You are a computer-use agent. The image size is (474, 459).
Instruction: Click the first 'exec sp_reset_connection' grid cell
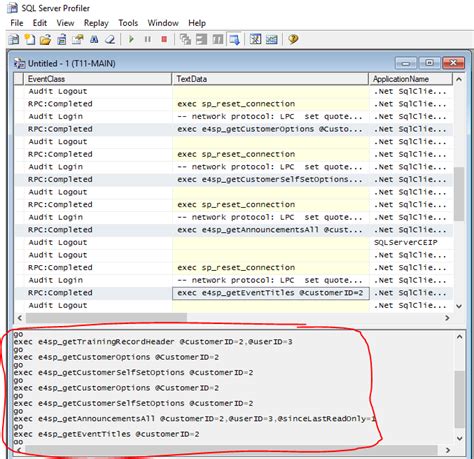point(270,104)
